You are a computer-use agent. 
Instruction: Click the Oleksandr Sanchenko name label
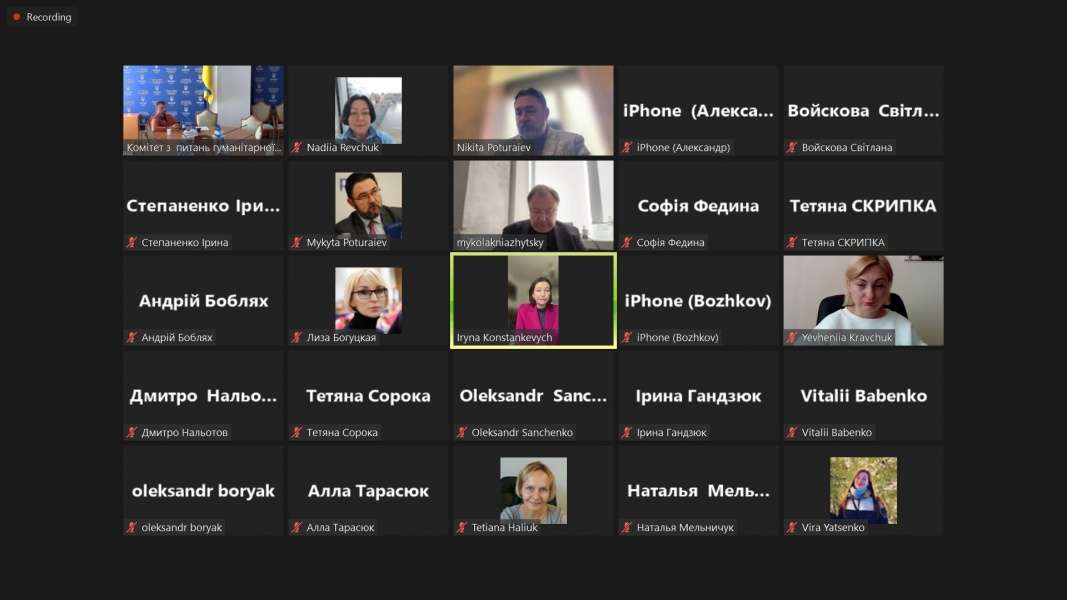click(x=522, y=433)
